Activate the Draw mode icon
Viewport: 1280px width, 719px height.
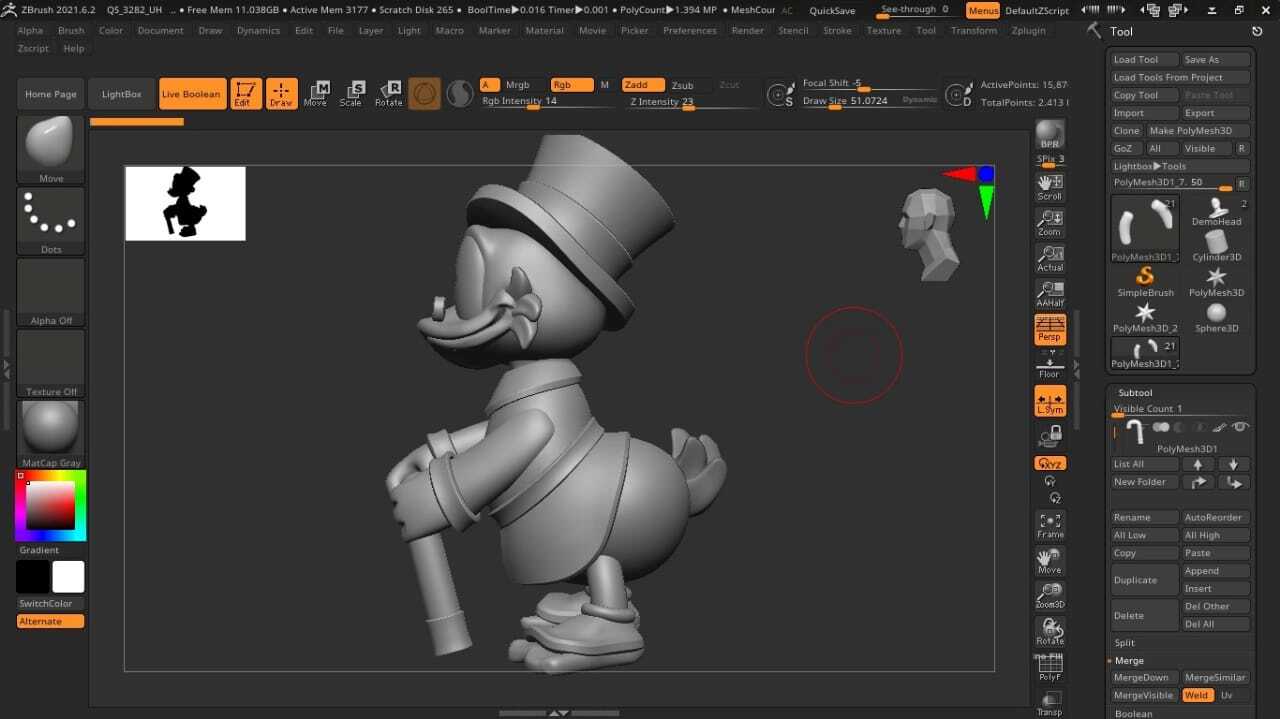281,94
